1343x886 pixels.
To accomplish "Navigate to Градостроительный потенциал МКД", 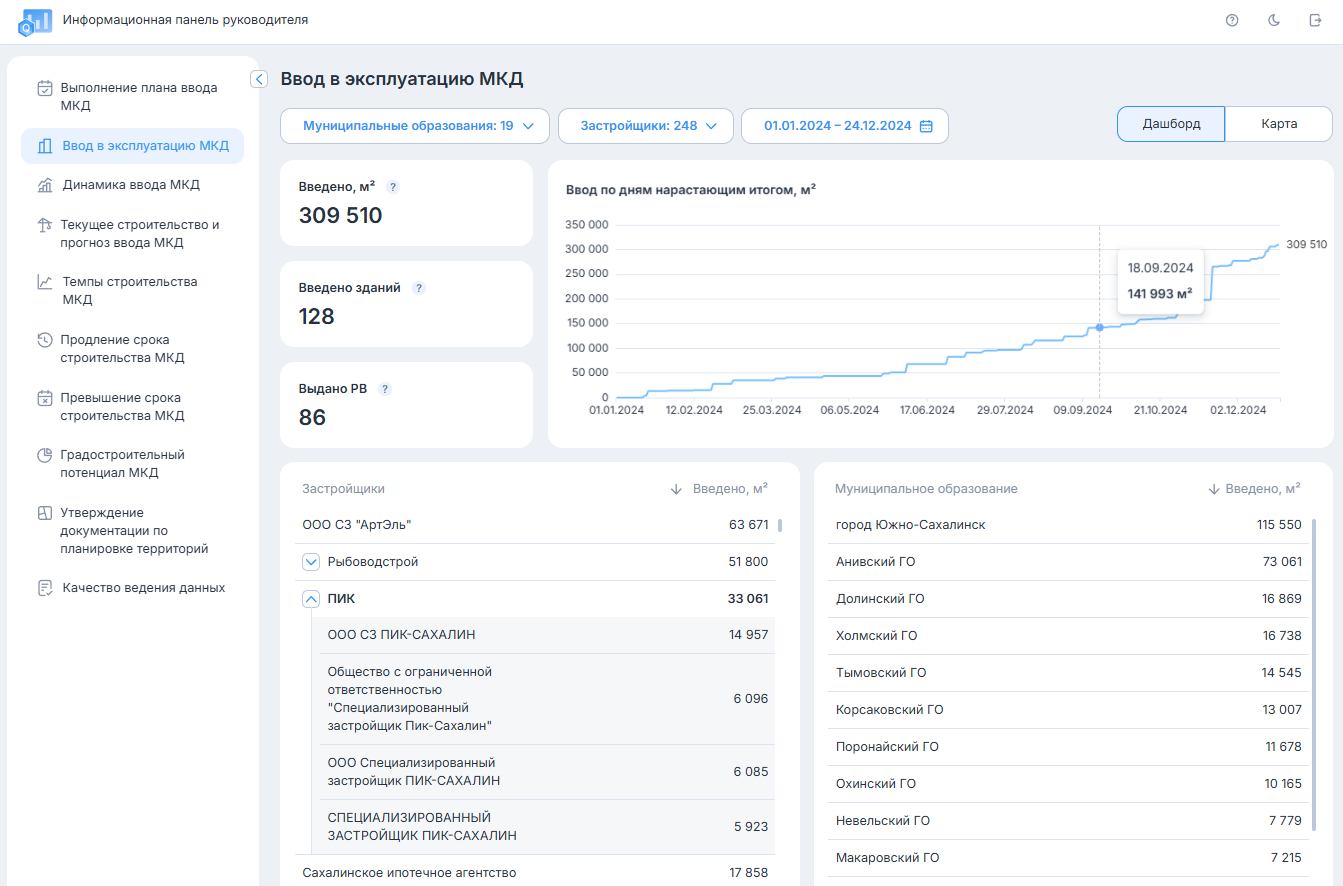I will pyautogui.click(x=132, y=464).
